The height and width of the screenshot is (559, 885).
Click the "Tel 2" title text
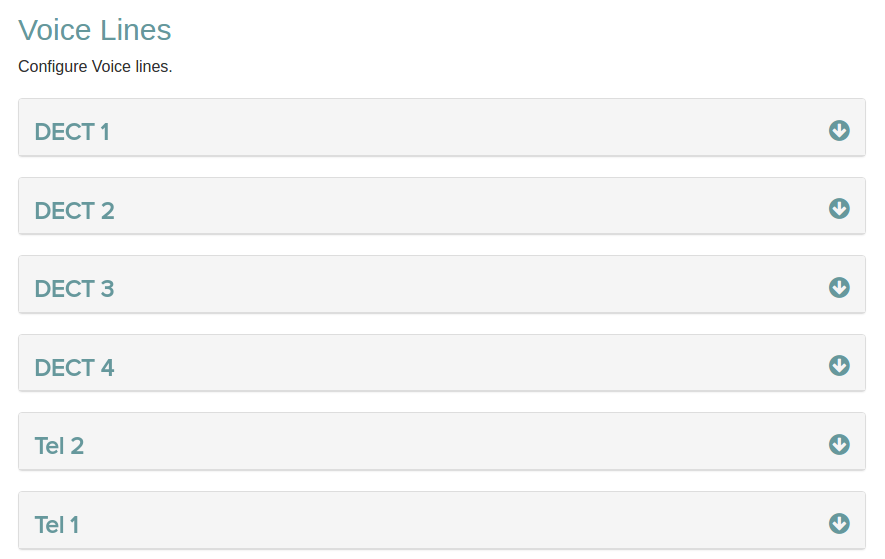59,446
